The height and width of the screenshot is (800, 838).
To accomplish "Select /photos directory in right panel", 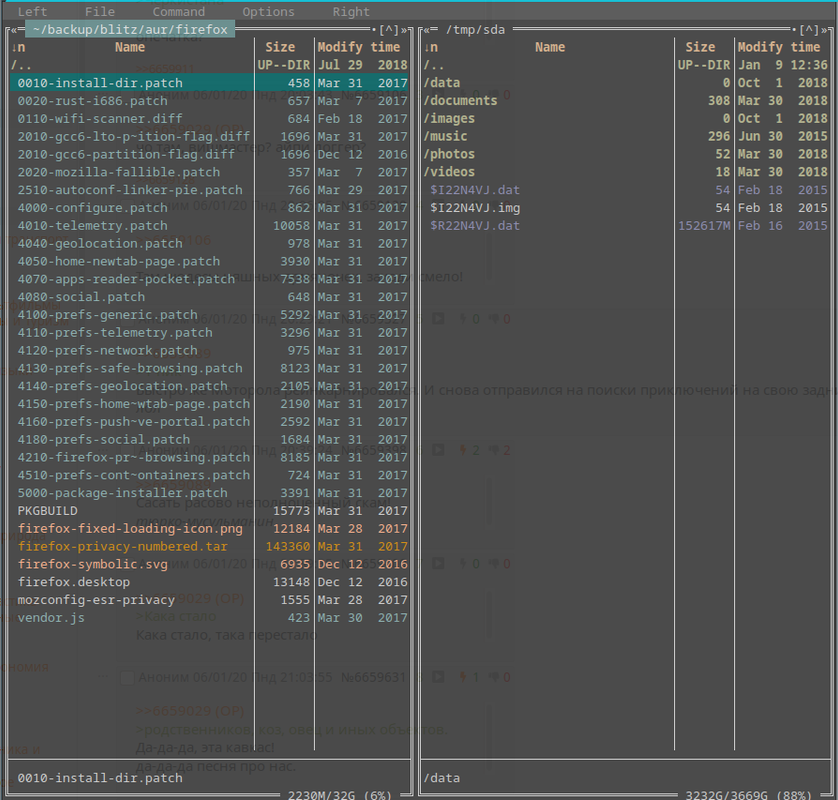I will pos(625,154).
